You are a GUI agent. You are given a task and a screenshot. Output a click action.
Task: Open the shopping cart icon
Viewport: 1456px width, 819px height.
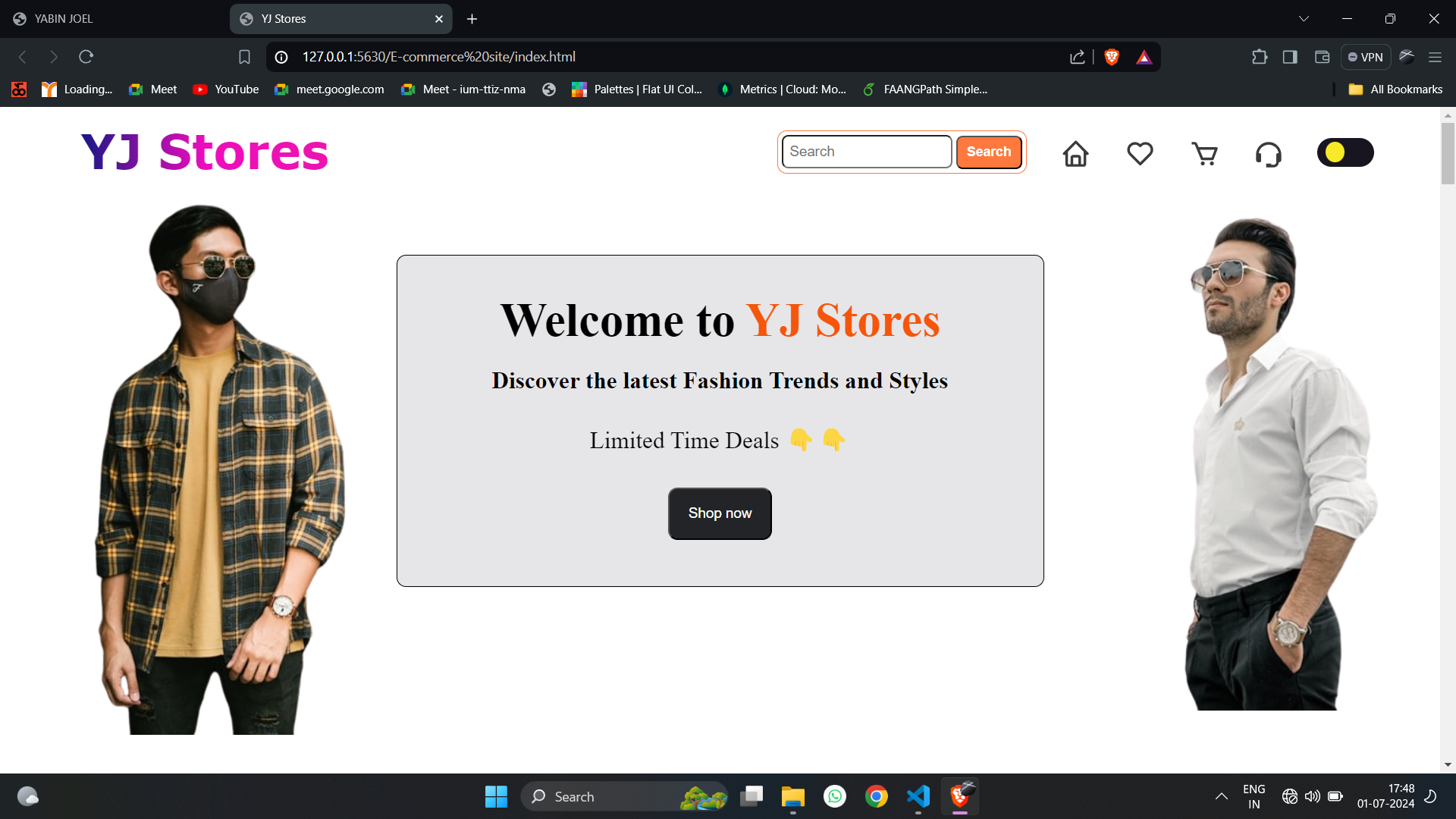pyautogui.click(x=1204, y=154)
